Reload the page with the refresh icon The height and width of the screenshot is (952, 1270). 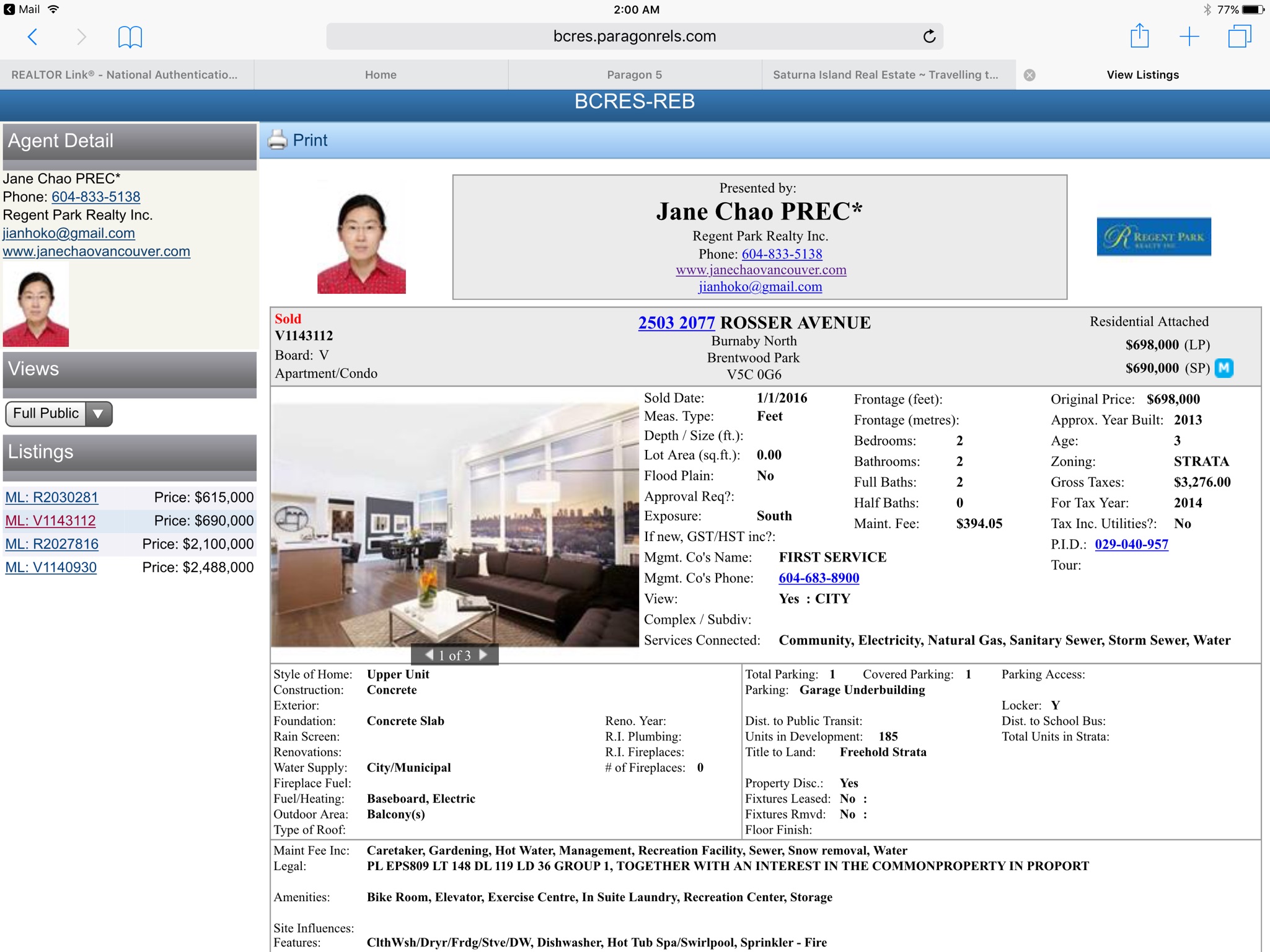coord(928,37)
